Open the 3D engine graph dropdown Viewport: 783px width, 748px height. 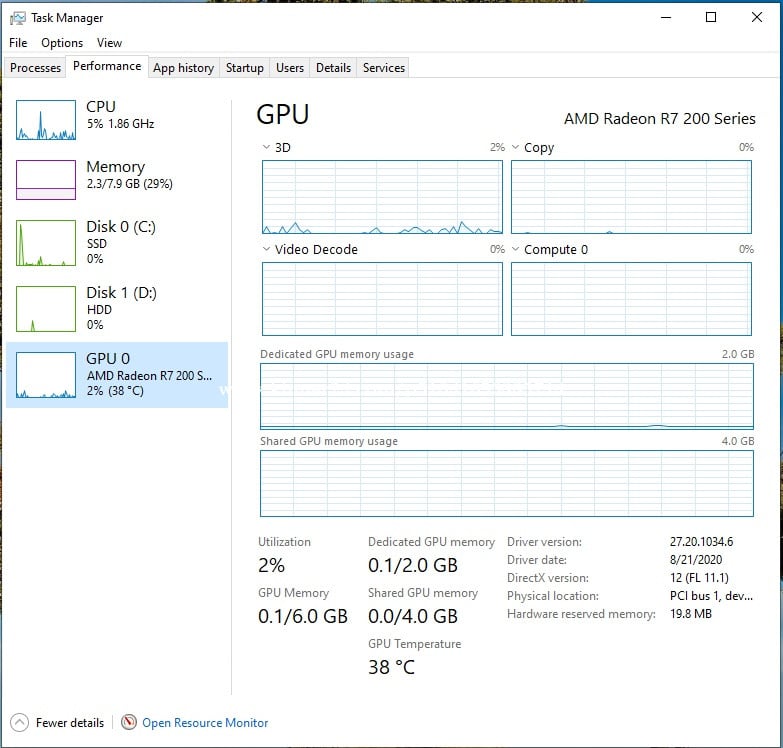[x=266, y=147]
